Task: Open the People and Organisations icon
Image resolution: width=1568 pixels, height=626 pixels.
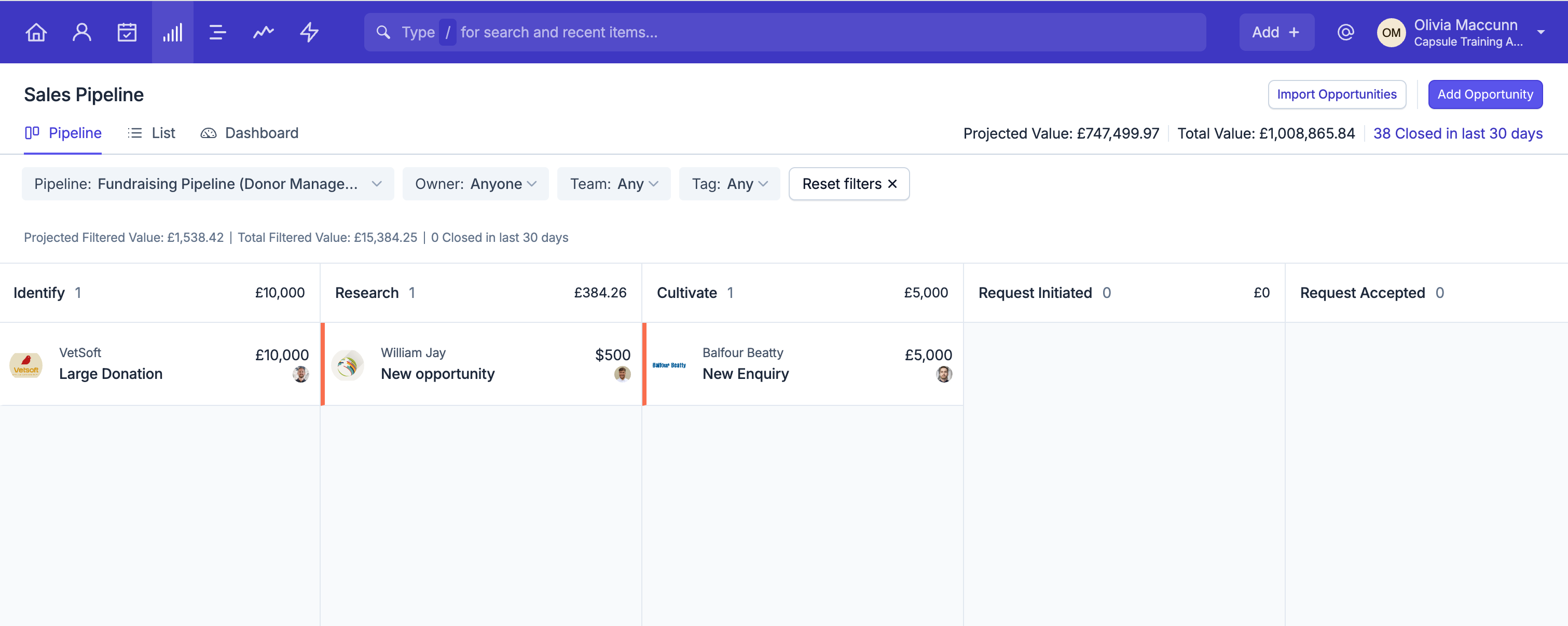Action: tap(81, 32)
